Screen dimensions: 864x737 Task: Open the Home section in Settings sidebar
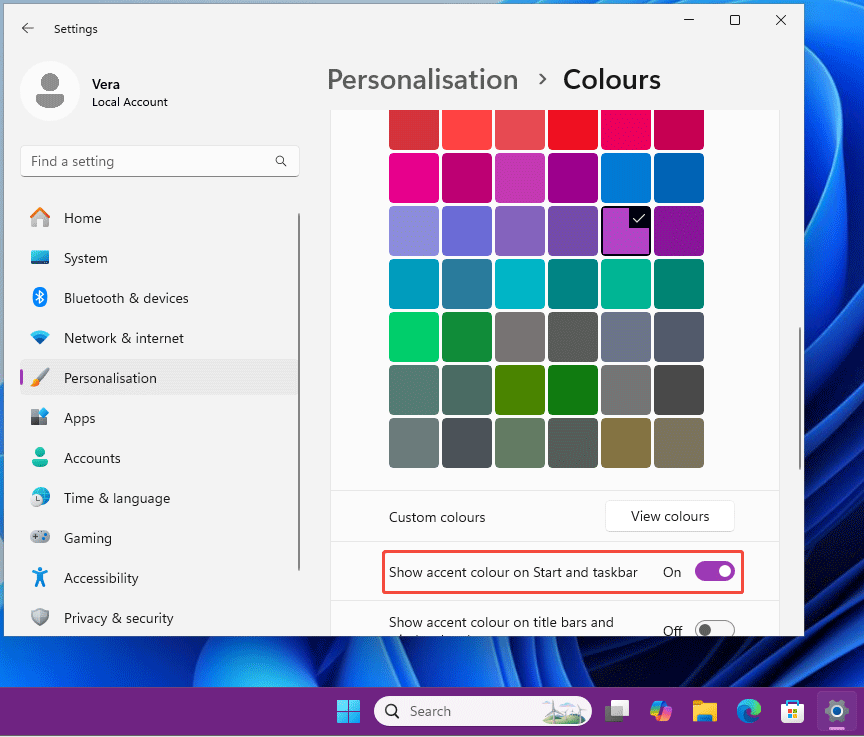(83, 218)
